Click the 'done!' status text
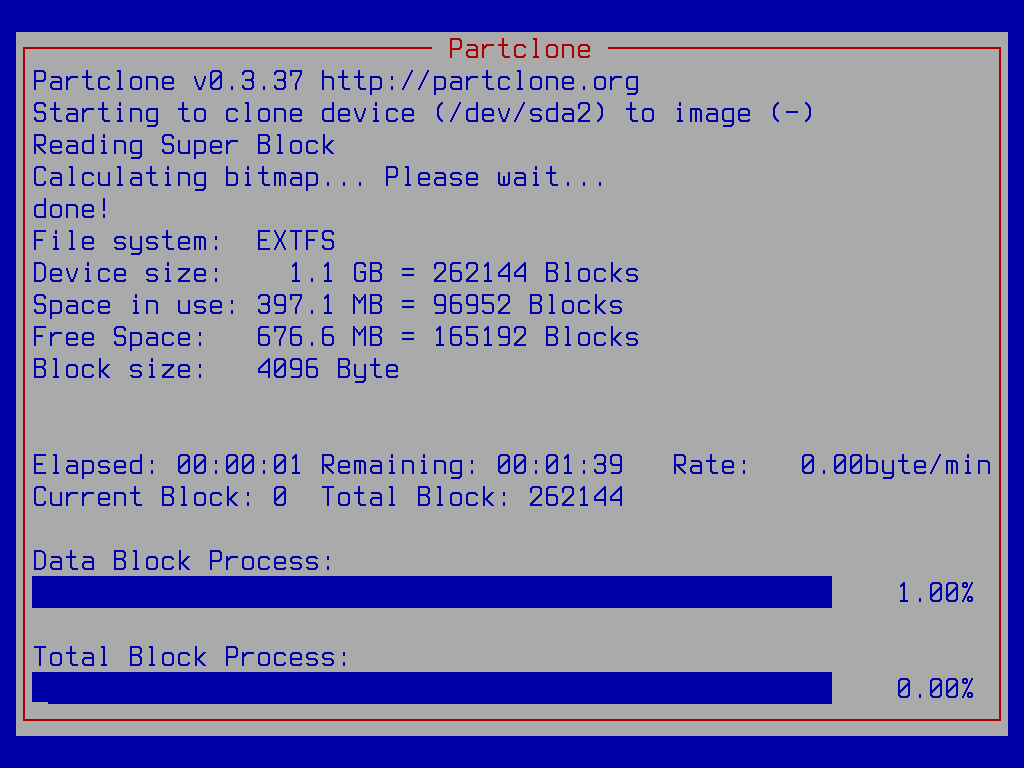 point(71,209)
